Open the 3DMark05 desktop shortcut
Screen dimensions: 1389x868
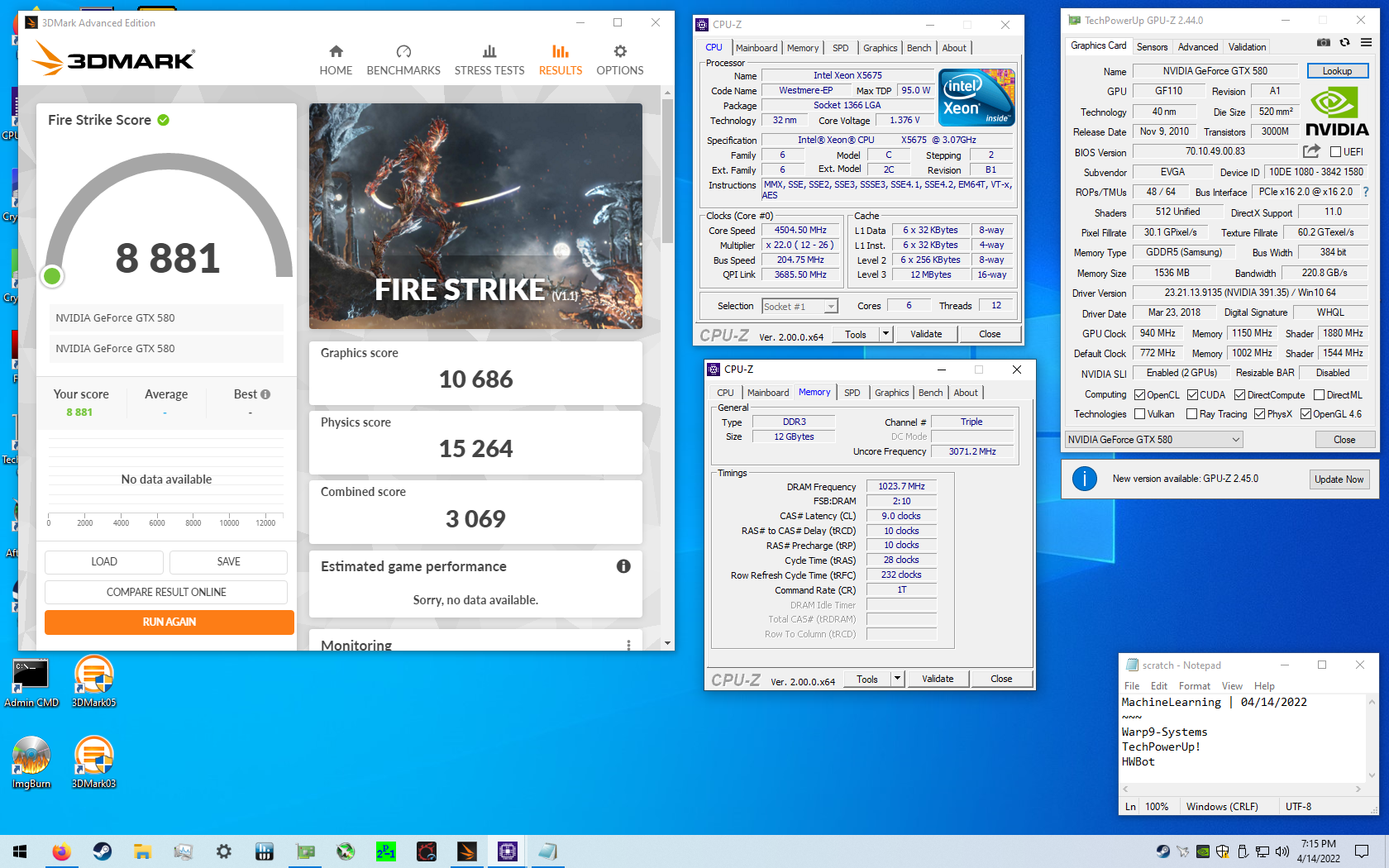coord(93,683)
